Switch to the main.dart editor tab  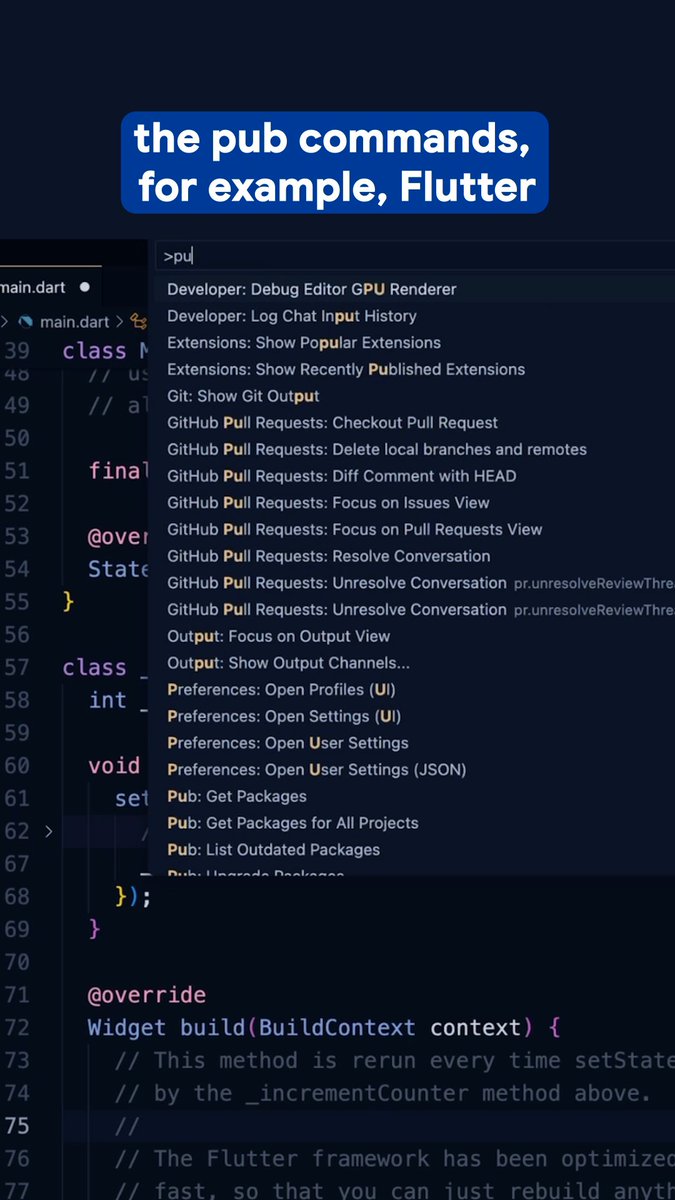[50, 287]
